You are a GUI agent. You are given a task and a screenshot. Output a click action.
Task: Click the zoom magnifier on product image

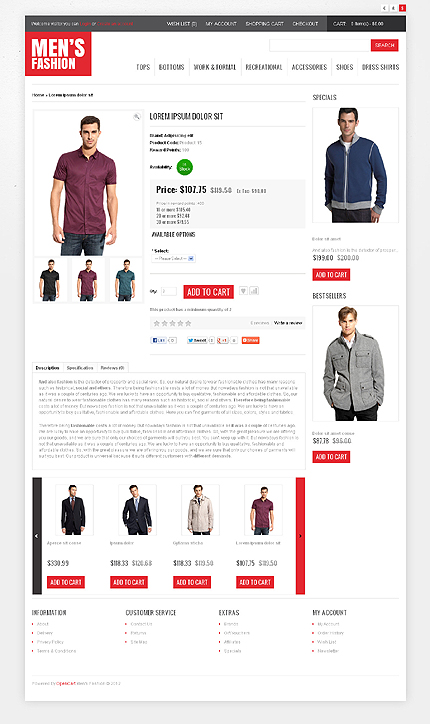(137, 117)
